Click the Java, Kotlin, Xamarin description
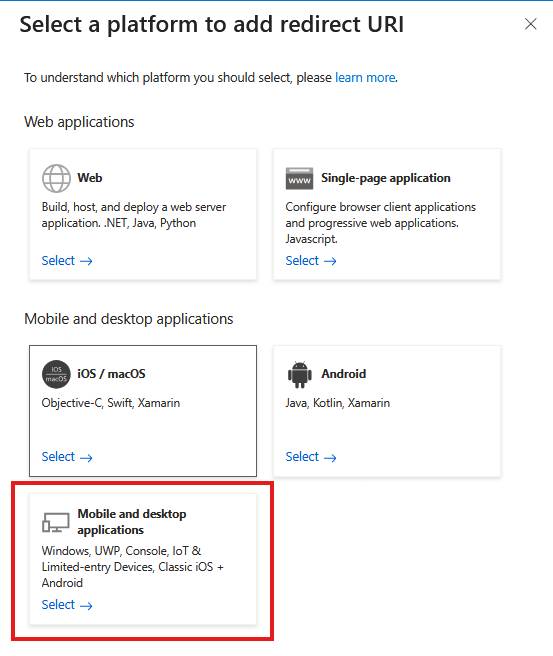 tap(338, 403)
